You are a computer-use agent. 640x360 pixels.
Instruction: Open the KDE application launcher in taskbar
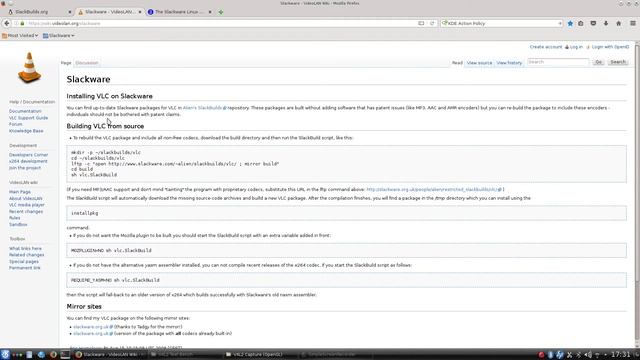(x=5, y=354)
